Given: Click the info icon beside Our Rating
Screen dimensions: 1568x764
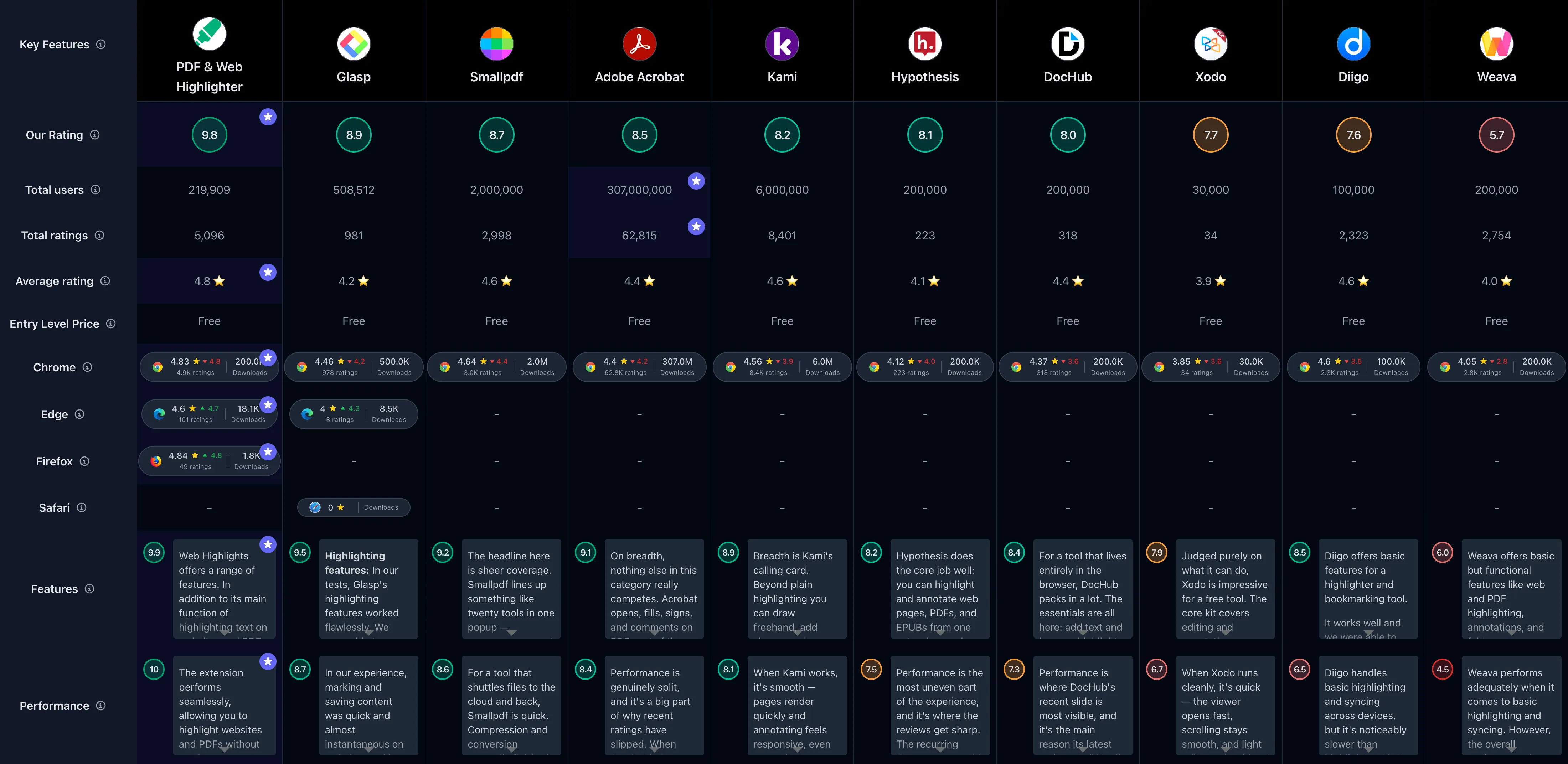Looking at the screenshot, I should [95, 135].
